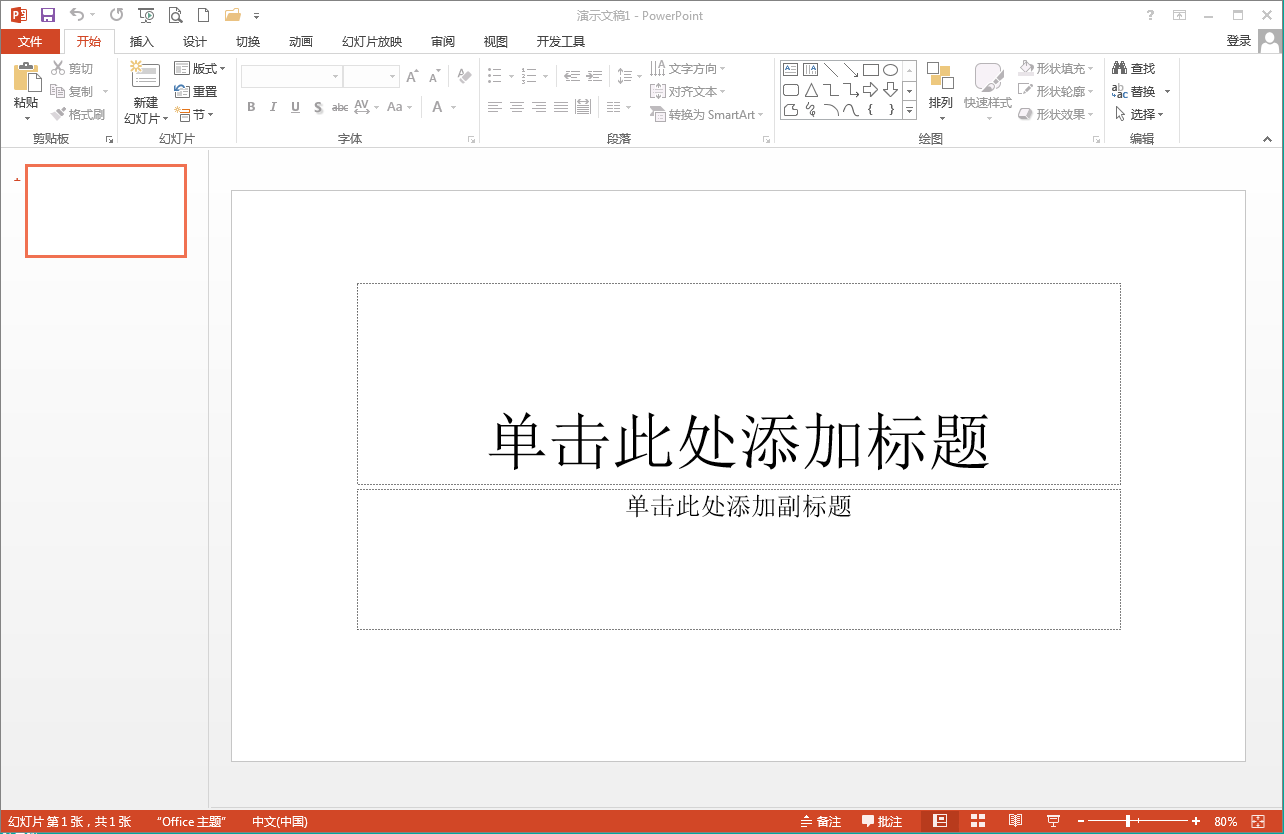This screenshot has width=1284, height=834.
Task: Open reading view from status bar
Action: 1015,821
